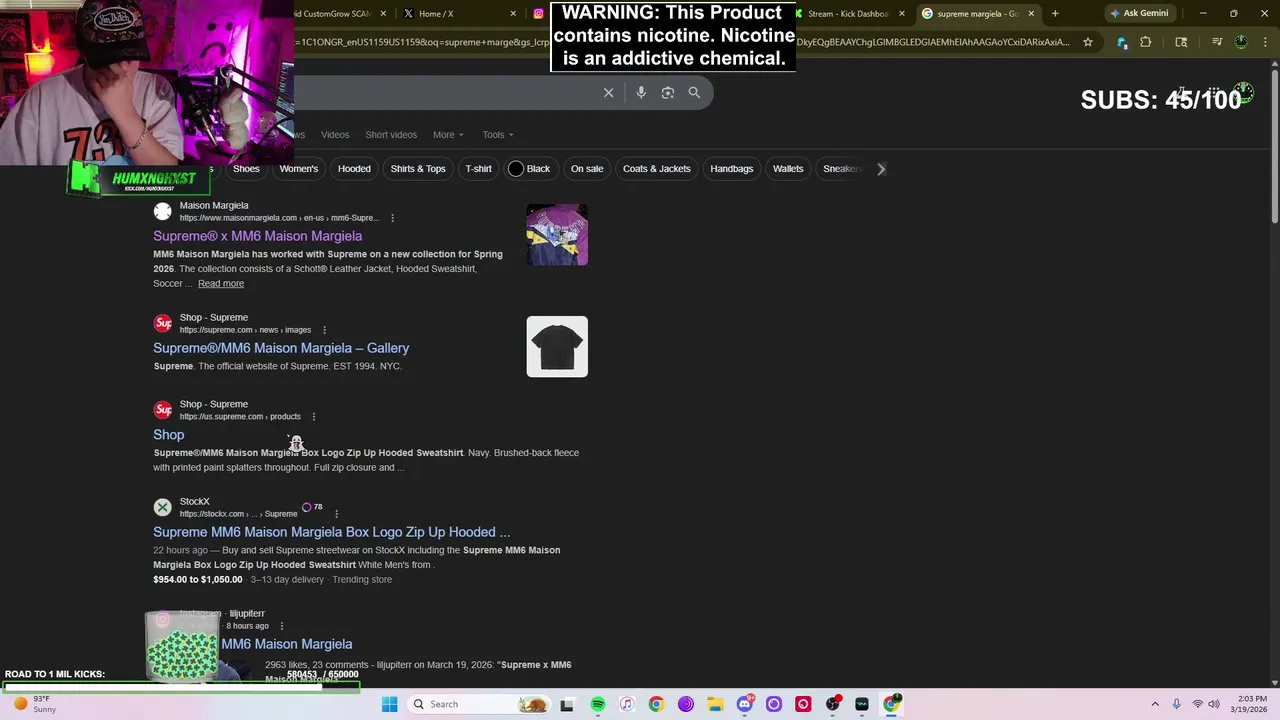The height and width of the screenshot is (720, 1280).
Task: Open more options for Maison Margiela result
Action: click(x=392, y=218)
